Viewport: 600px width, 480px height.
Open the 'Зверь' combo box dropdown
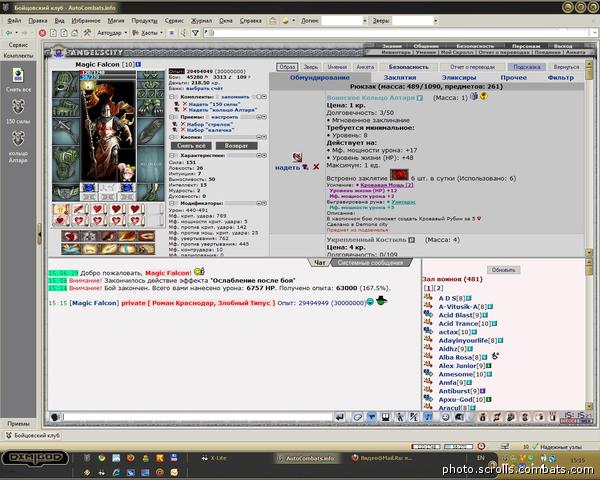[x=435, y=21]
